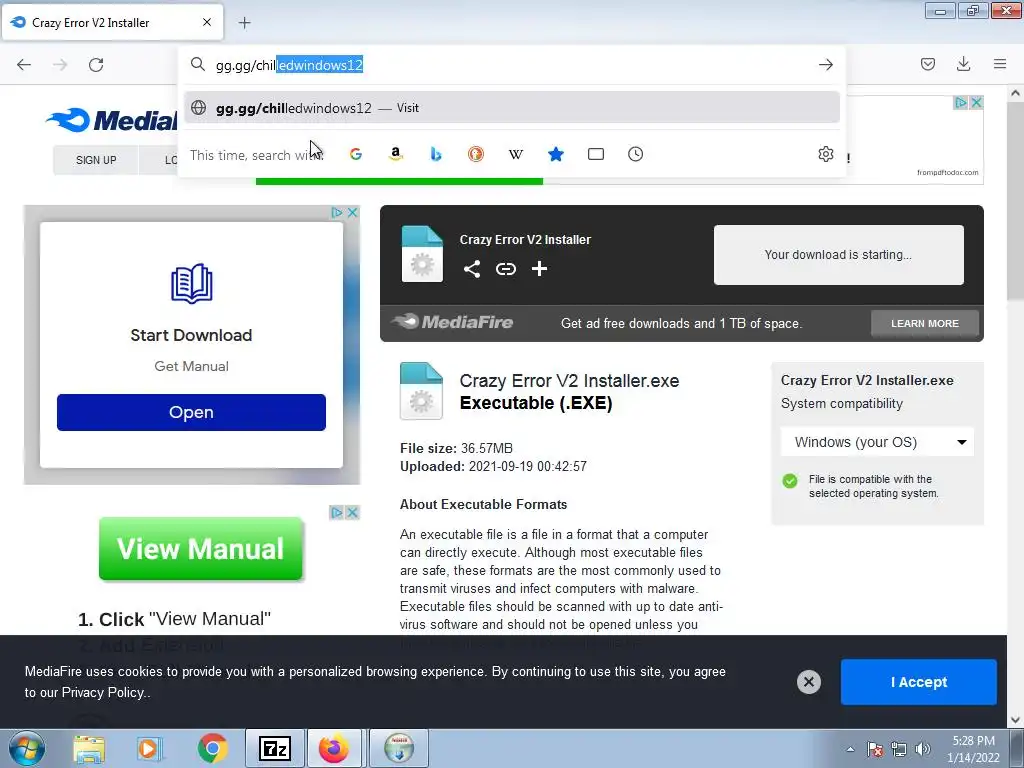
Task: Click the LEARN MORE button
Action: click(925, 323)
